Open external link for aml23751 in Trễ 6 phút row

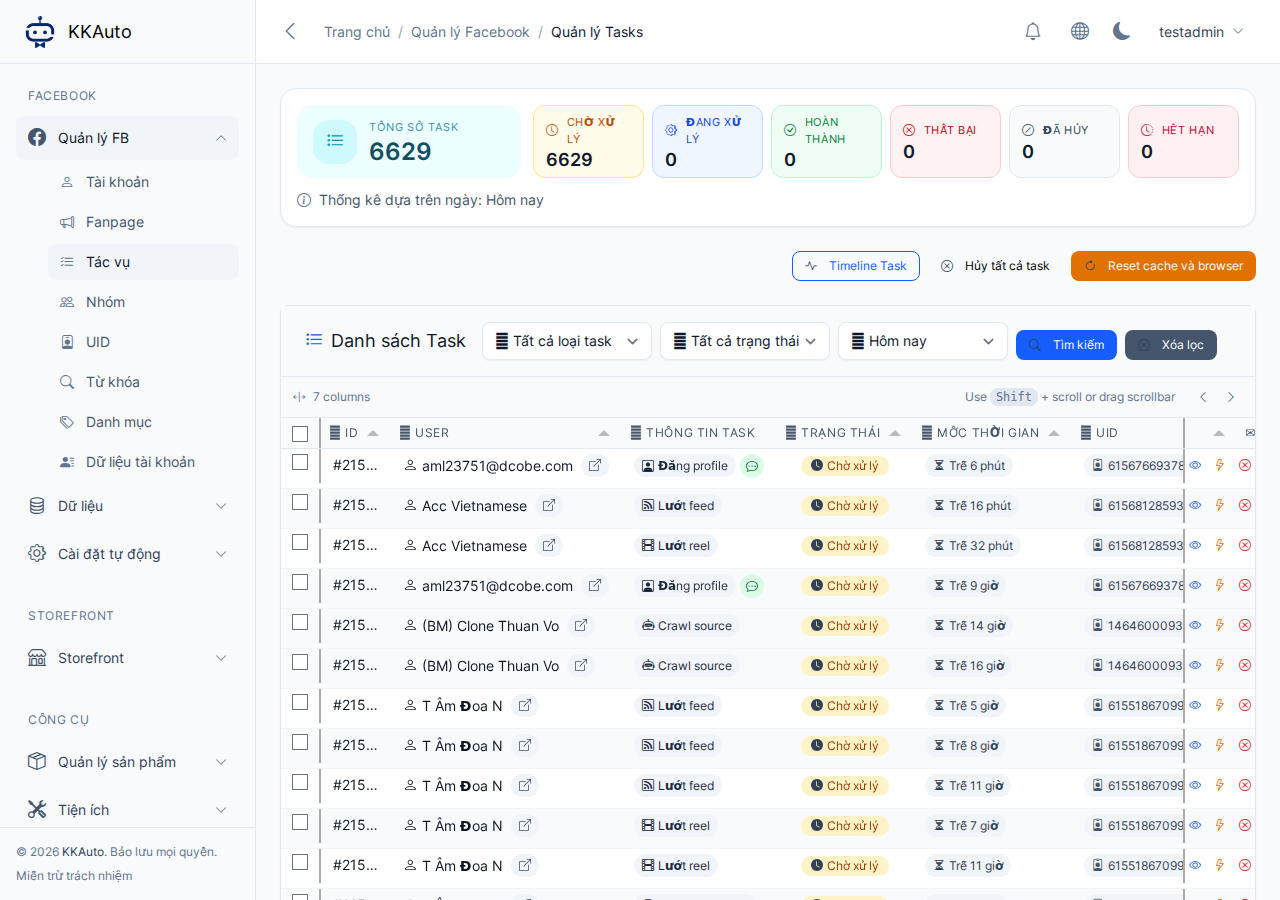595,466
